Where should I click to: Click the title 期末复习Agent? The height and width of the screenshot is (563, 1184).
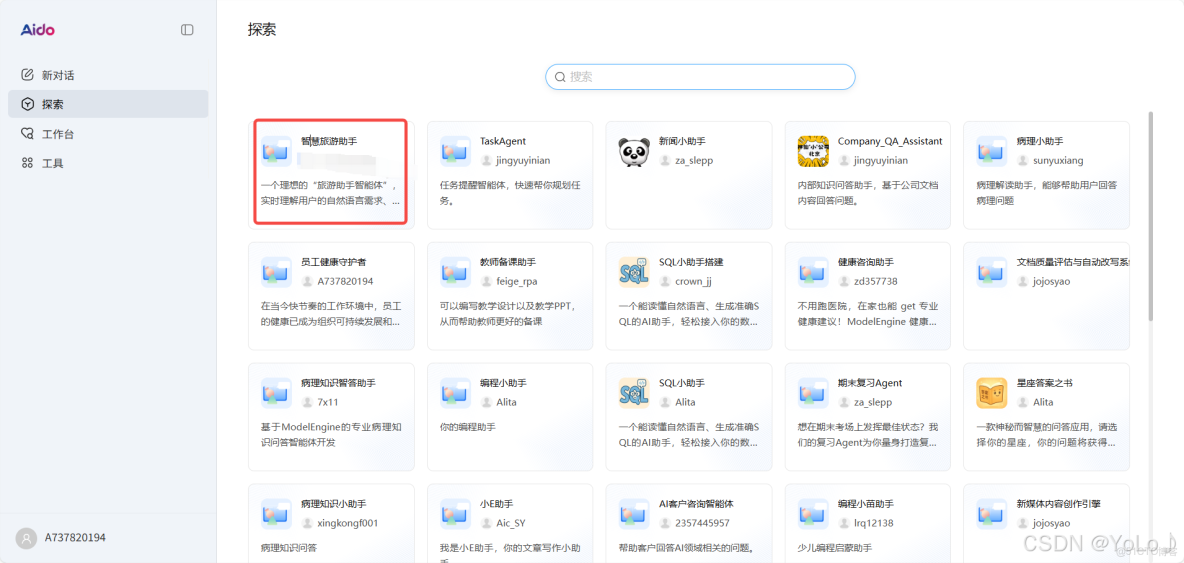[871, 383]
